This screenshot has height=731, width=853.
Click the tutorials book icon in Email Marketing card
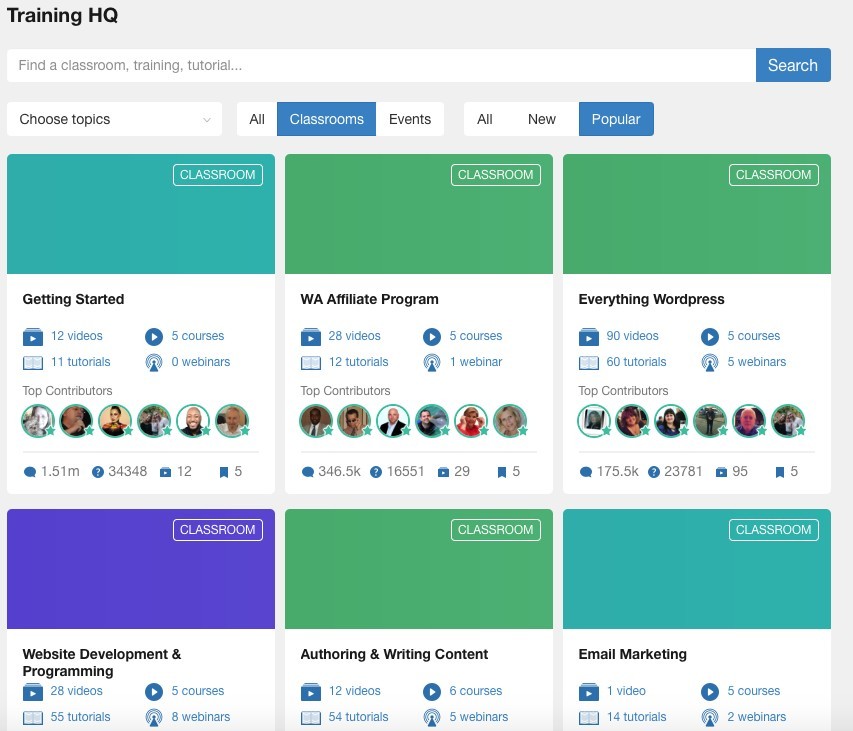tap(589, 718)
